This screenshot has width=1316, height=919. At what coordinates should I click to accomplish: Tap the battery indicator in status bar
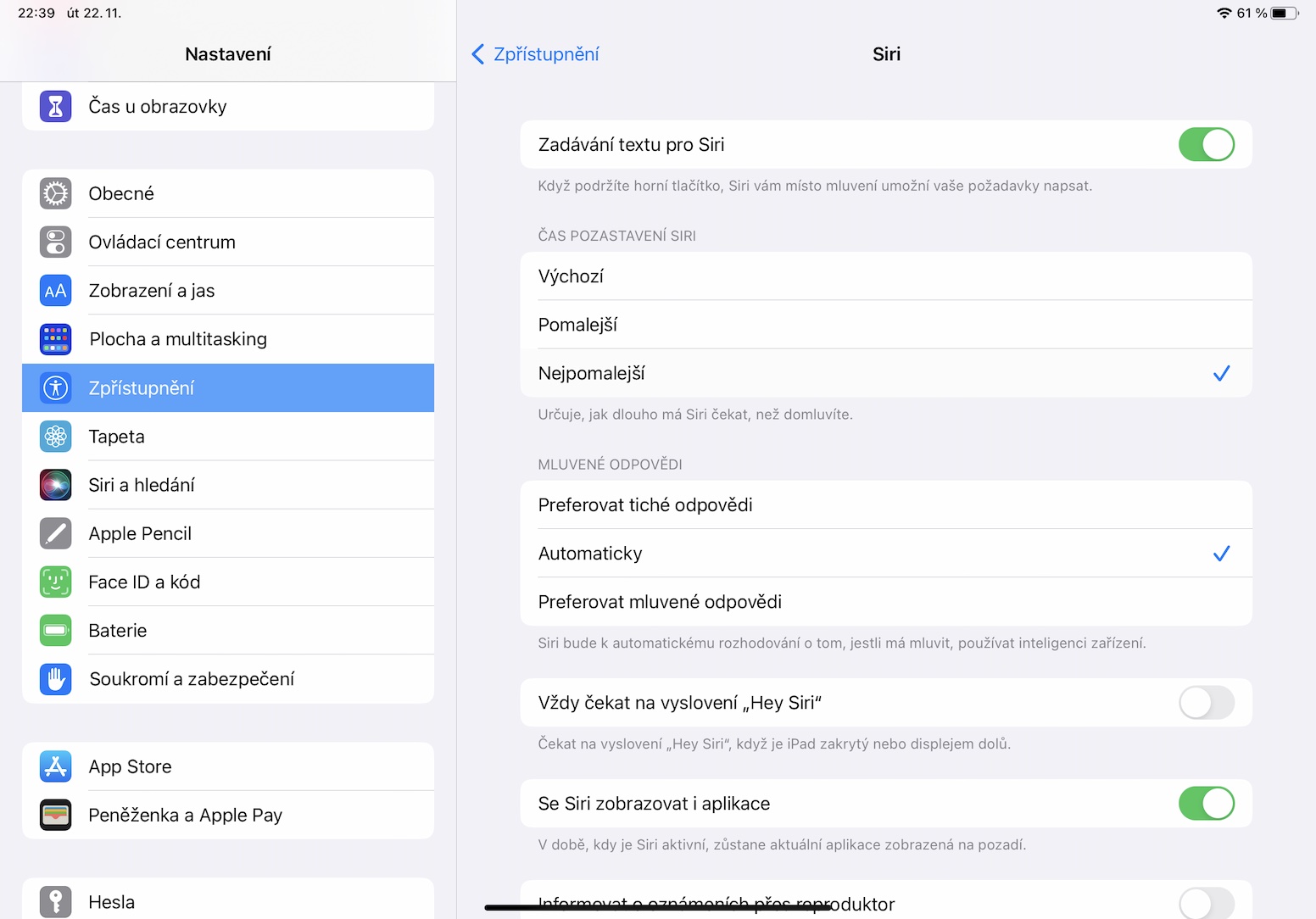[1284, 14]
